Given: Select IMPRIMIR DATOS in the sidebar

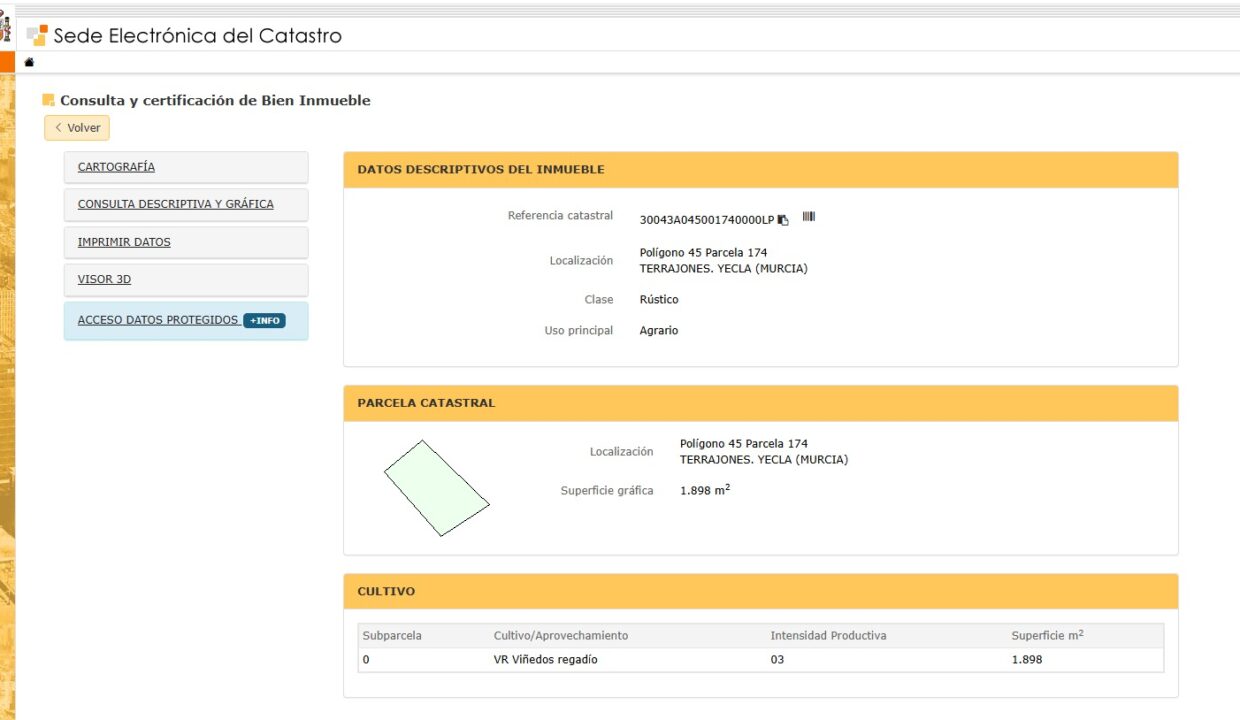Looking at the screenshot, I should tap(186, 242).
